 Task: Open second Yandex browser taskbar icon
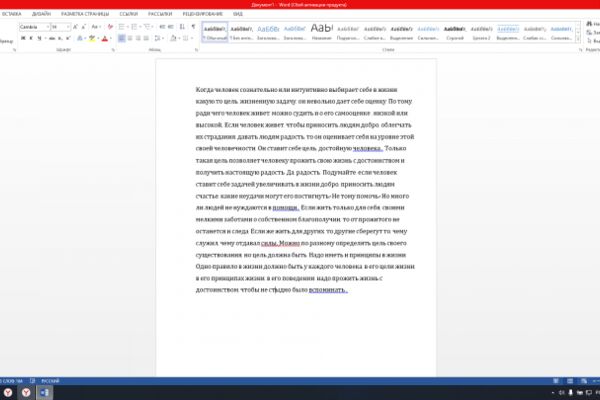[x=26, y=393]
